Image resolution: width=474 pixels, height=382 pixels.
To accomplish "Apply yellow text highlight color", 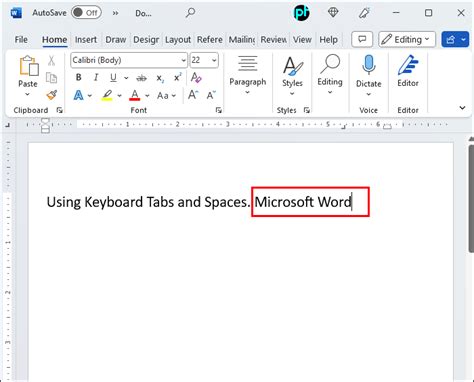I will click(107, 95).
